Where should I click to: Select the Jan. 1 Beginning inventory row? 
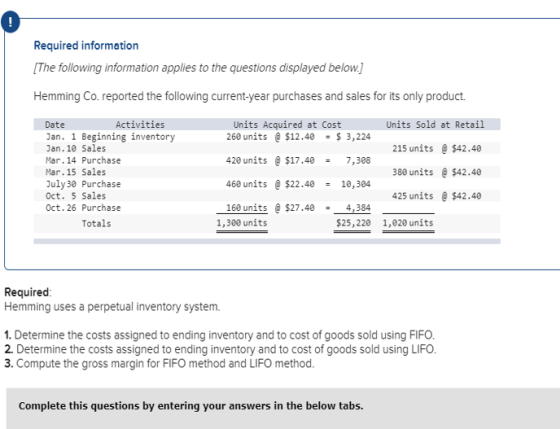pos(267,136)
